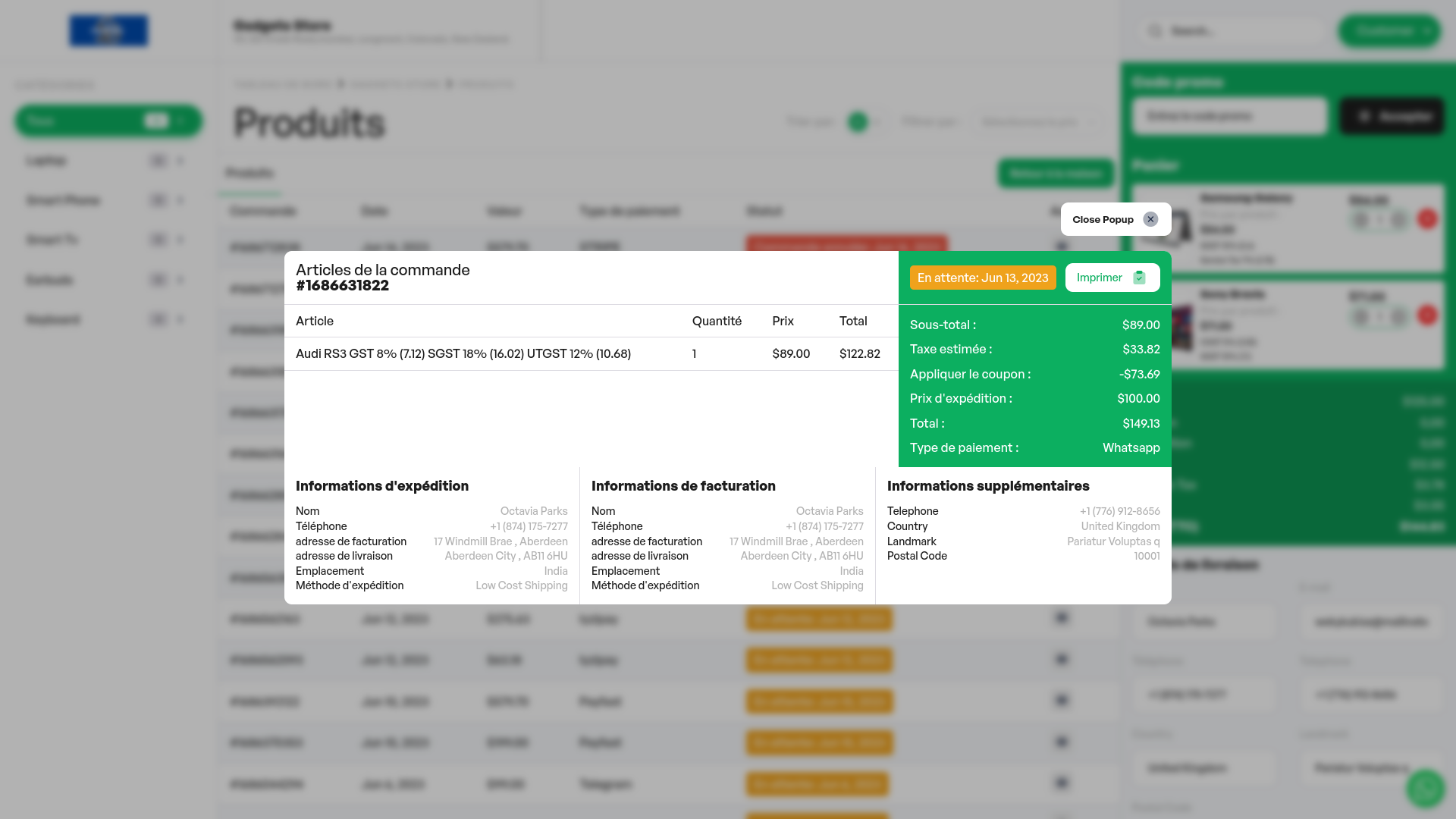Click view icon in Telegram order row

[1062, 782]
